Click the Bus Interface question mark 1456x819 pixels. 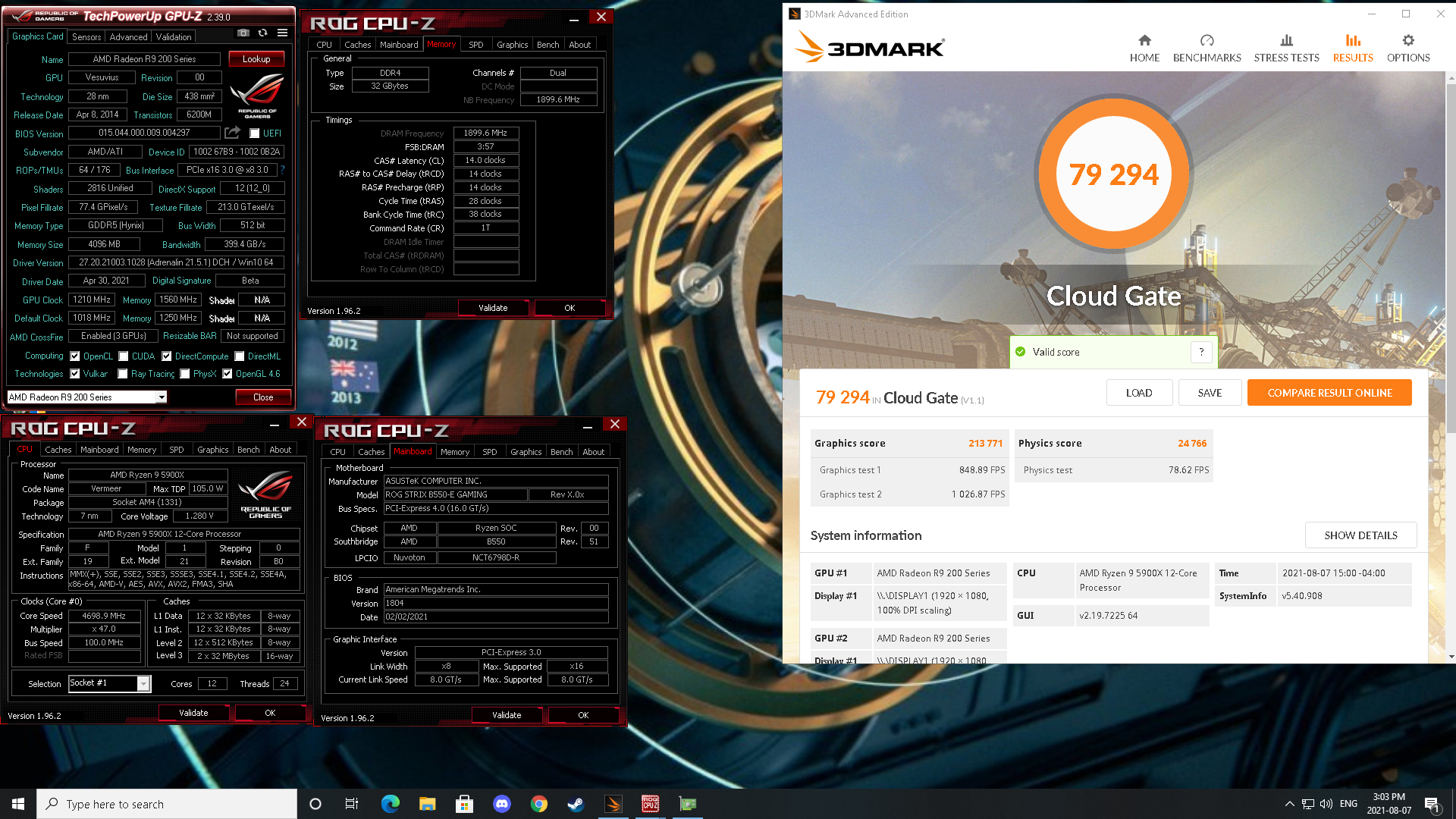click(x=283, y=170)
